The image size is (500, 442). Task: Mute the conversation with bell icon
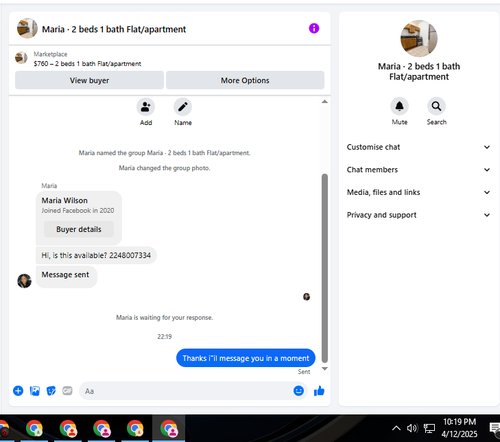pyautogui.click(x=399, y=106)
